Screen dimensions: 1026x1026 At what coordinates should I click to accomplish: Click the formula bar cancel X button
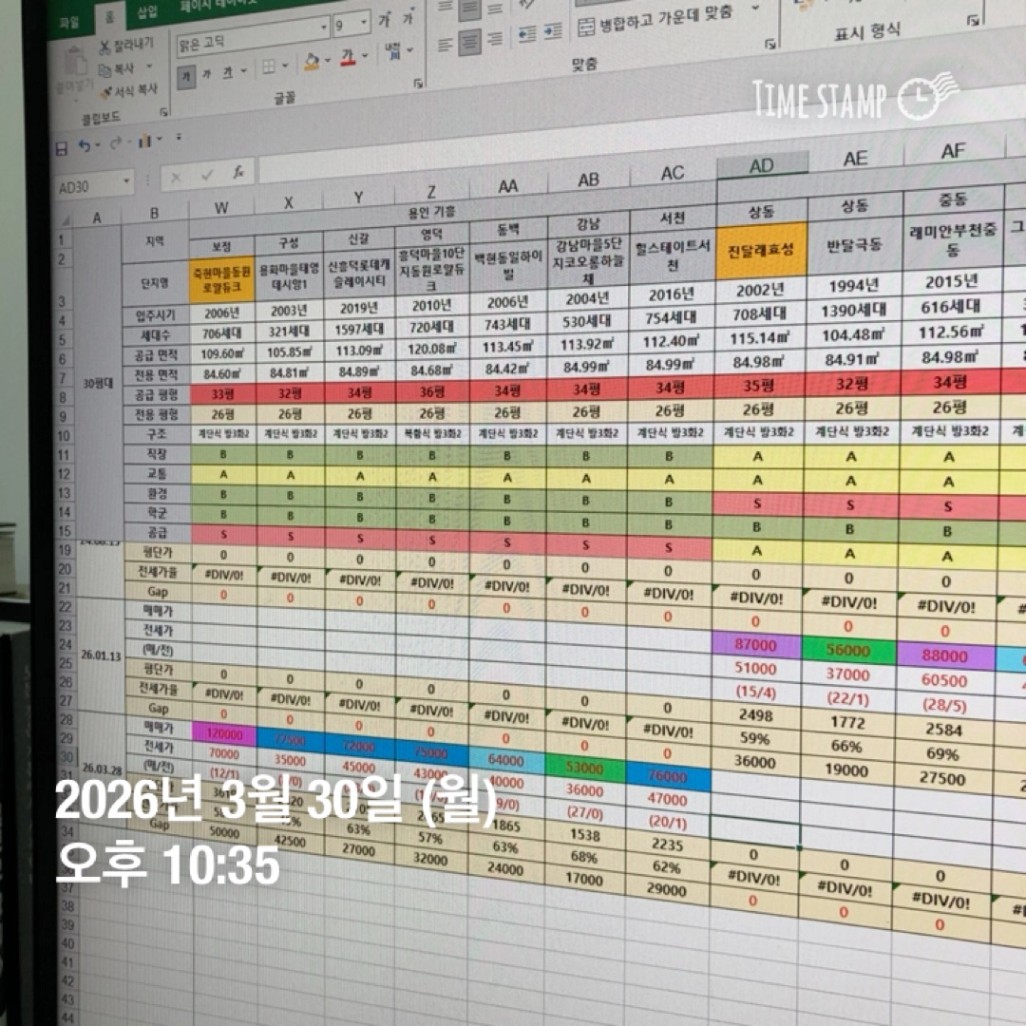[175, 177]
